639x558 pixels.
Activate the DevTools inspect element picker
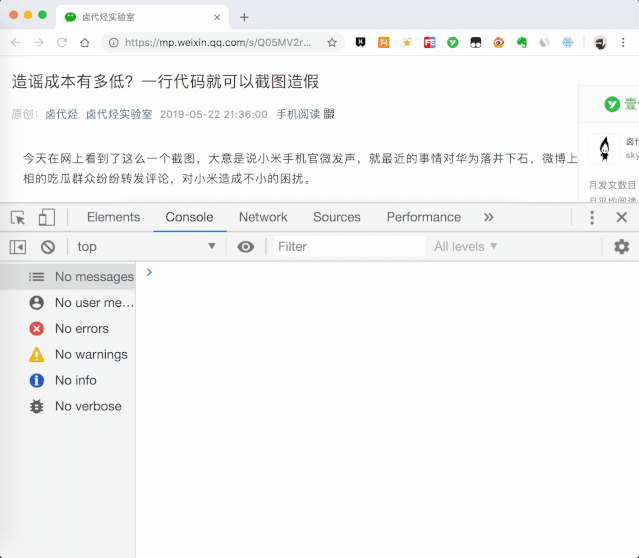pos(18,218)
